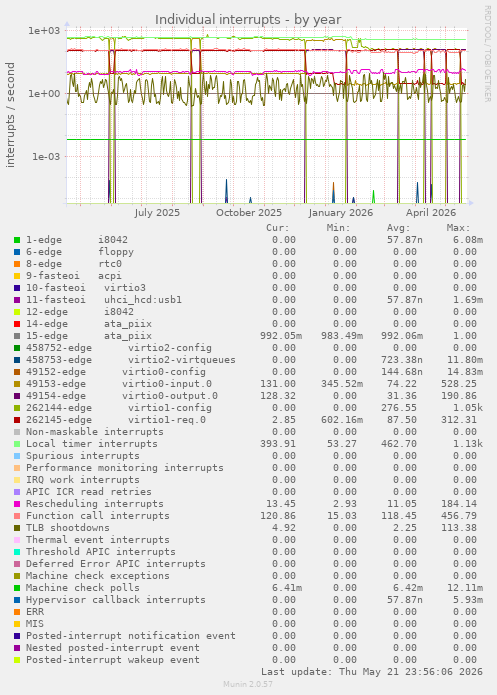Image resolution: width=497 pixels, height=695 pixels.
Task: Click the July 2025 axis label
Action: click(x=157, y=213)
